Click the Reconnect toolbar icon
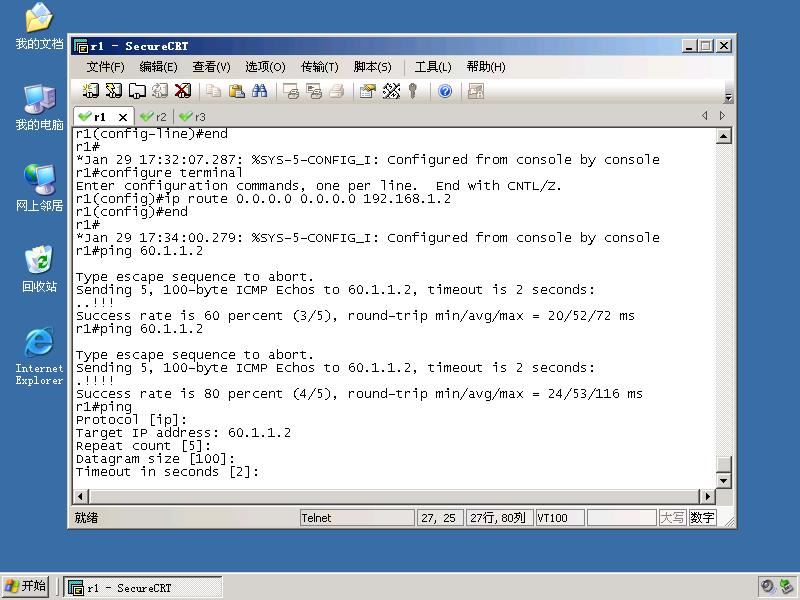Viewport: 800px width, 600px height. (160, 91)
